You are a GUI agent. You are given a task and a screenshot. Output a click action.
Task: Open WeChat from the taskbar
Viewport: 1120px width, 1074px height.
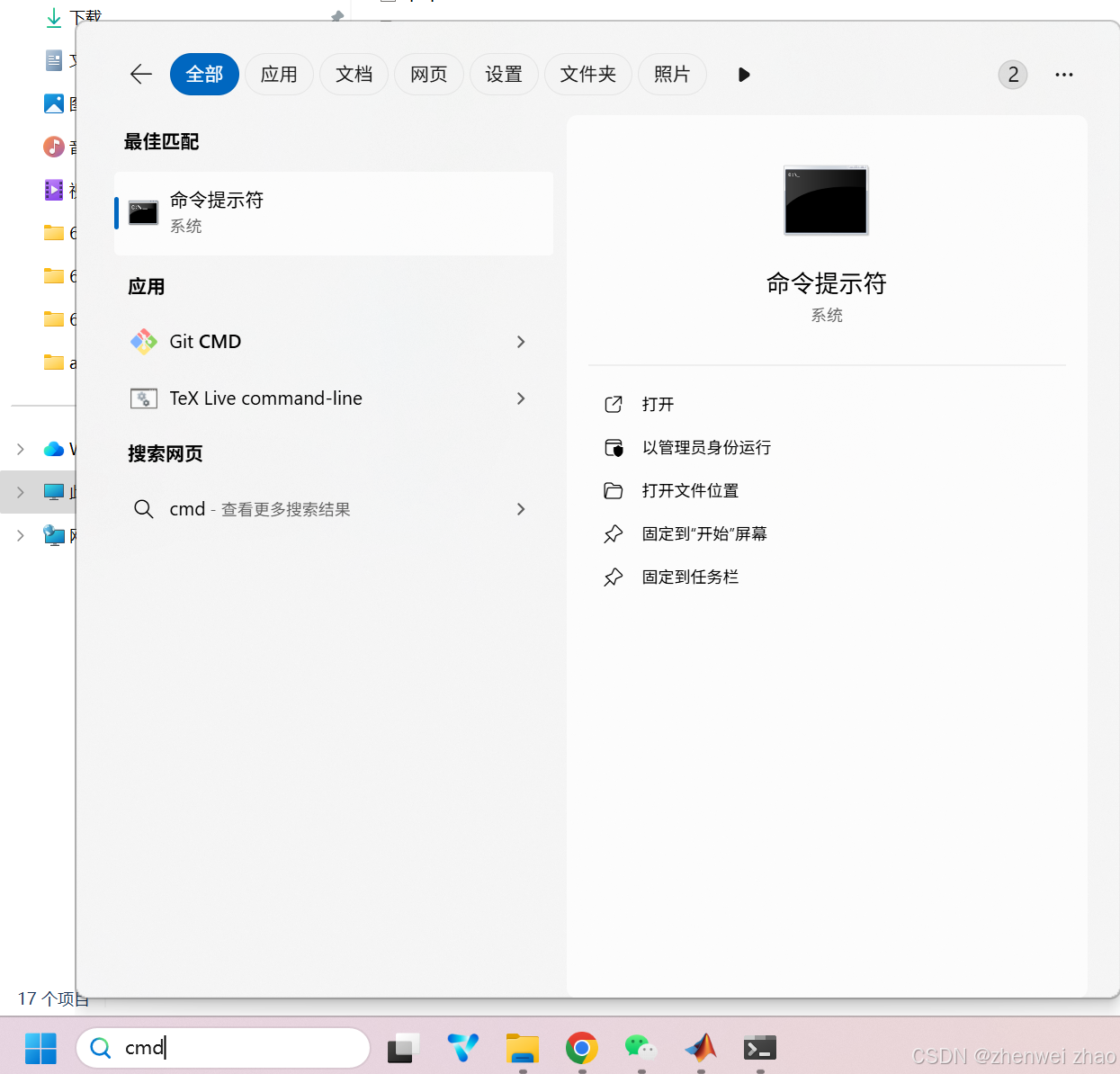coord(641,1048)
